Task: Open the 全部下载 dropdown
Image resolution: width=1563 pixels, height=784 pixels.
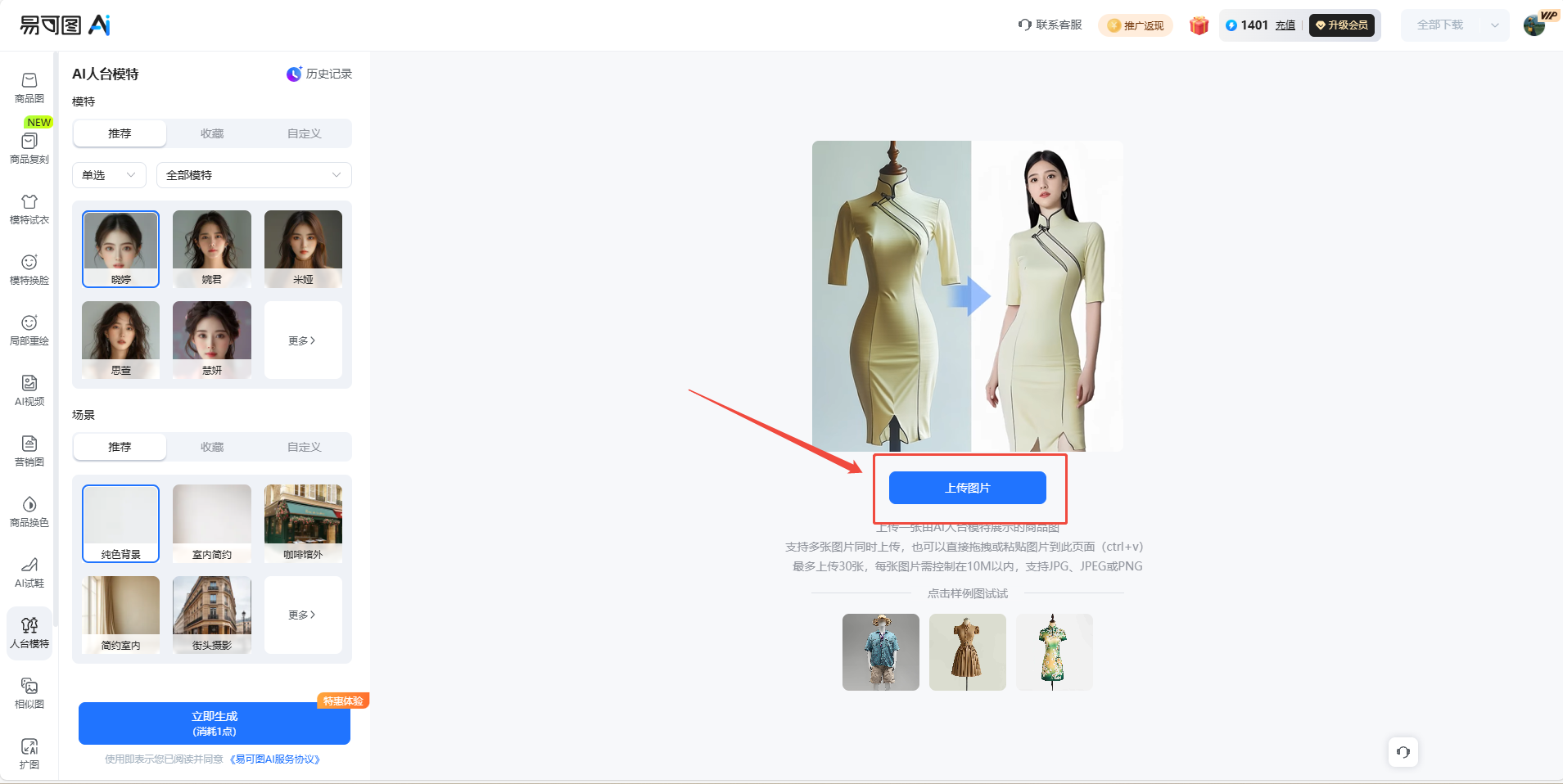Action: tap(1456, 25)
